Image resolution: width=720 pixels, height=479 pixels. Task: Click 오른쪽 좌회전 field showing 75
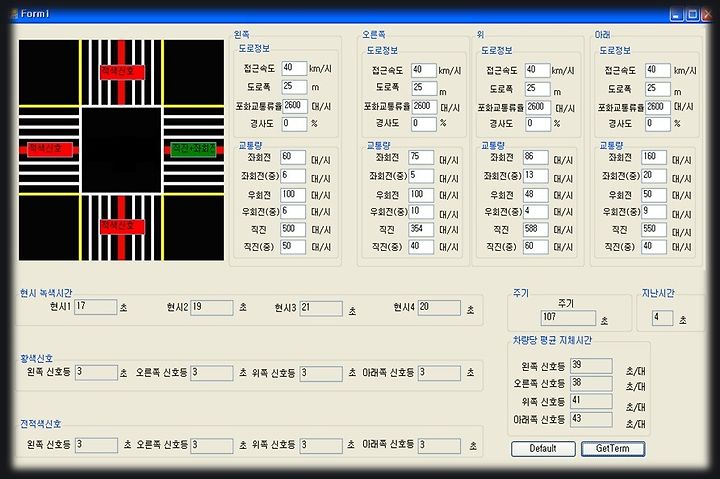pos(421,157)
